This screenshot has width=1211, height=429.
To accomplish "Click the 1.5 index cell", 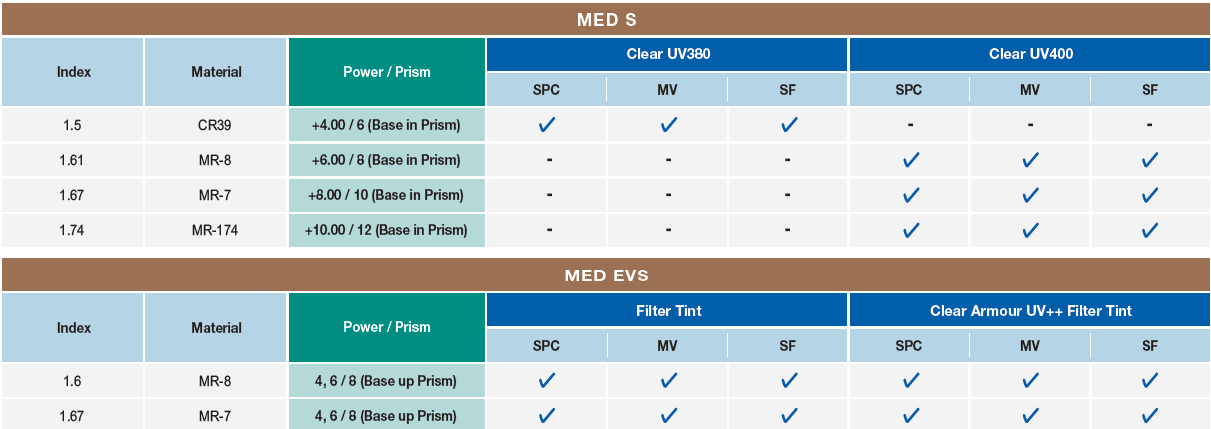I will click(73, 125).
